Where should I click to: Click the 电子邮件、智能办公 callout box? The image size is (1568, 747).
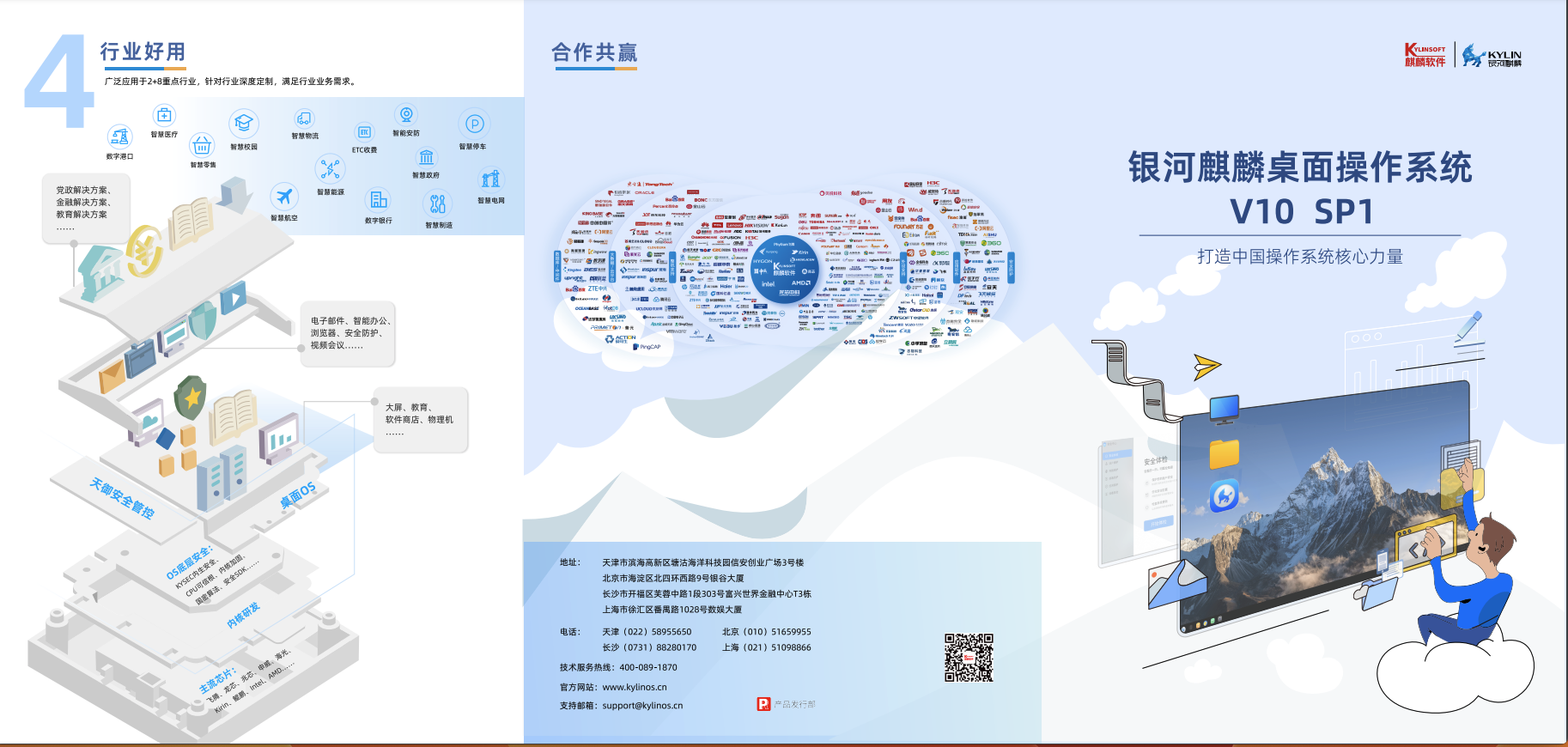point(348,333)
